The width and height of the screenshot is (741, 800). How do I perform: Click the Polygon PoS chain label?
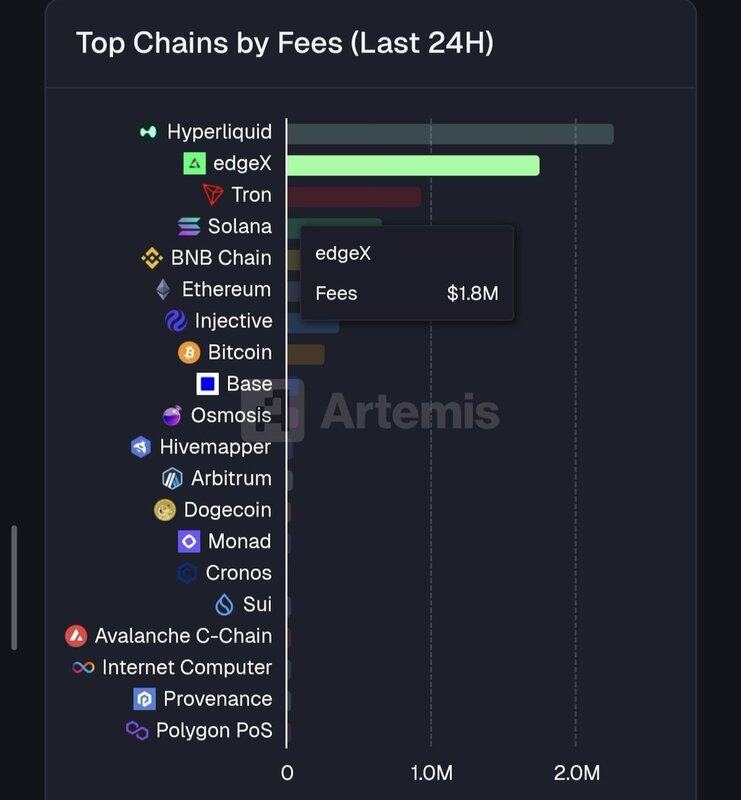[214, 730]
